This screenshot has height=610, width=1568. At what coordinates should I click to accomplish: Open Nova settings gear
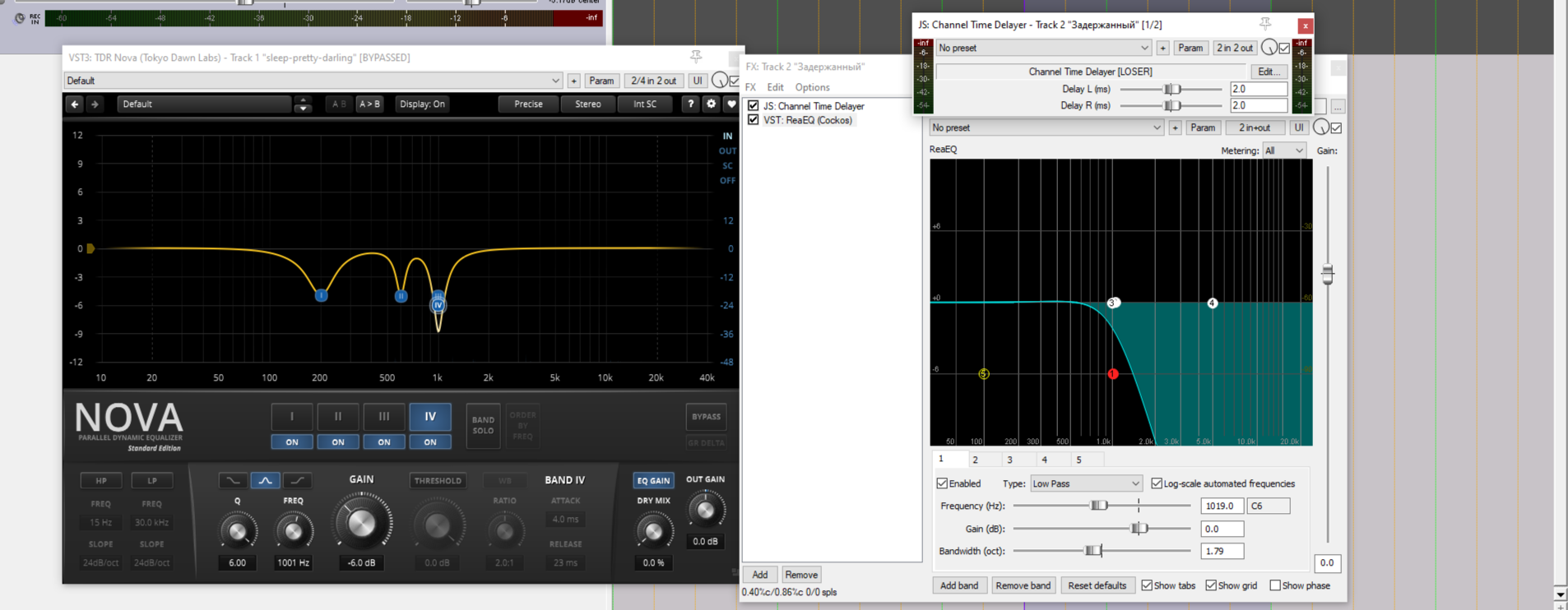coord(712,104)
